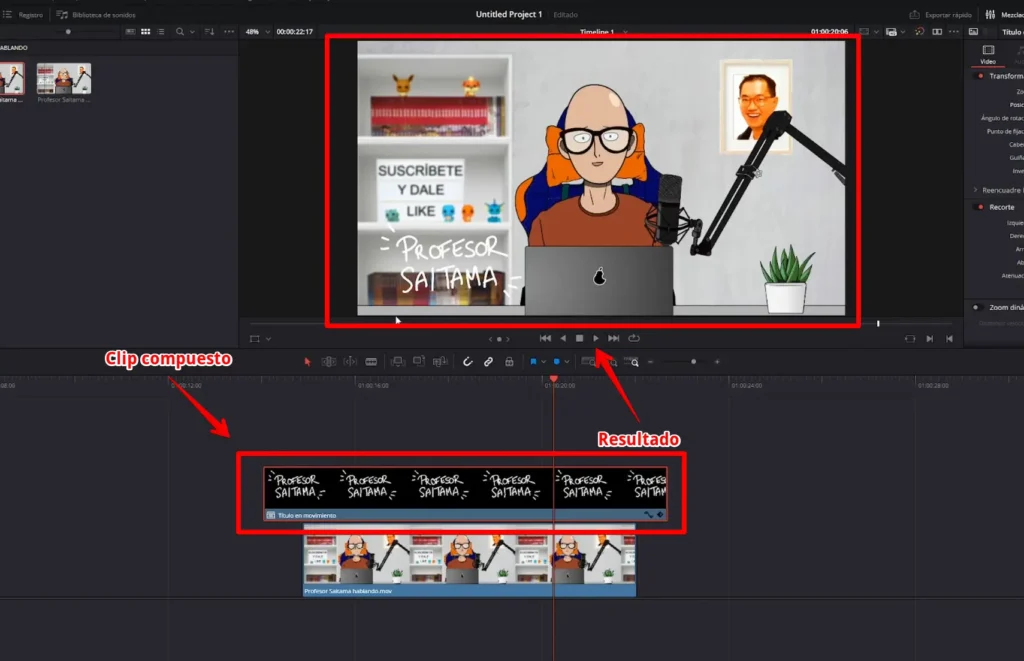Select the arrow selection tool
This screenshot has width=1024, height=661.
(x=307, y=361)
